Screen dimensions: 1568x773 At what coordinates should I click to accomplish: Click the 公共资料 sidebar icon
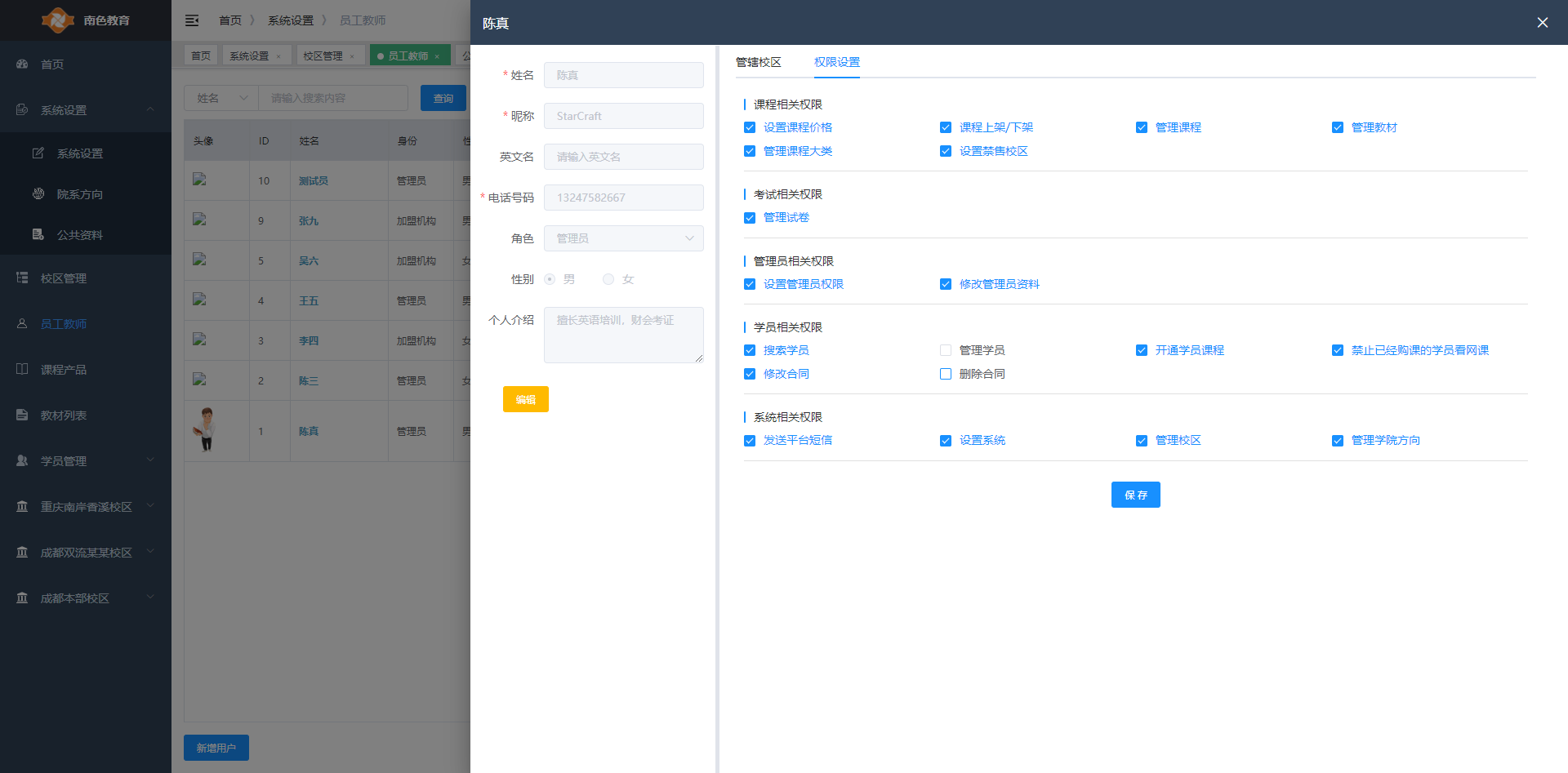[x=38, y=234]
